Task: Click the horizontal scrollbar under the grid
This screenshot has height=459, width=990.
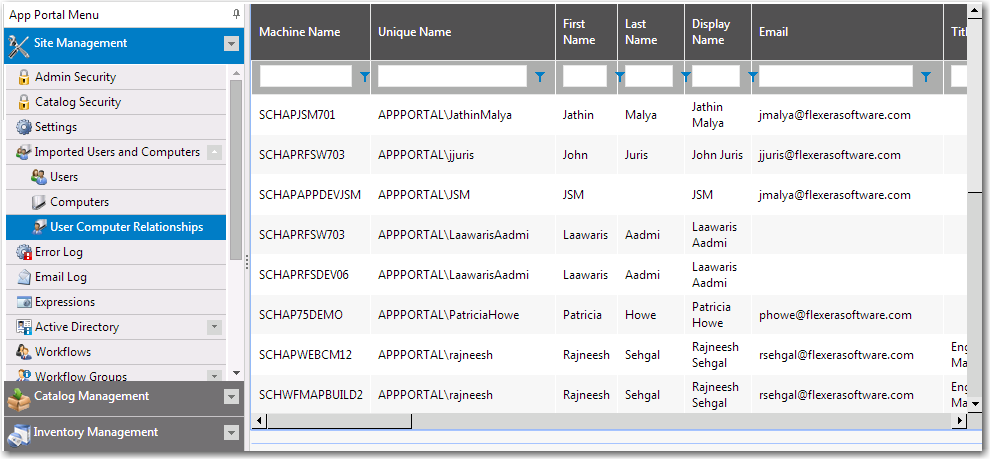Action: (600, 421)
